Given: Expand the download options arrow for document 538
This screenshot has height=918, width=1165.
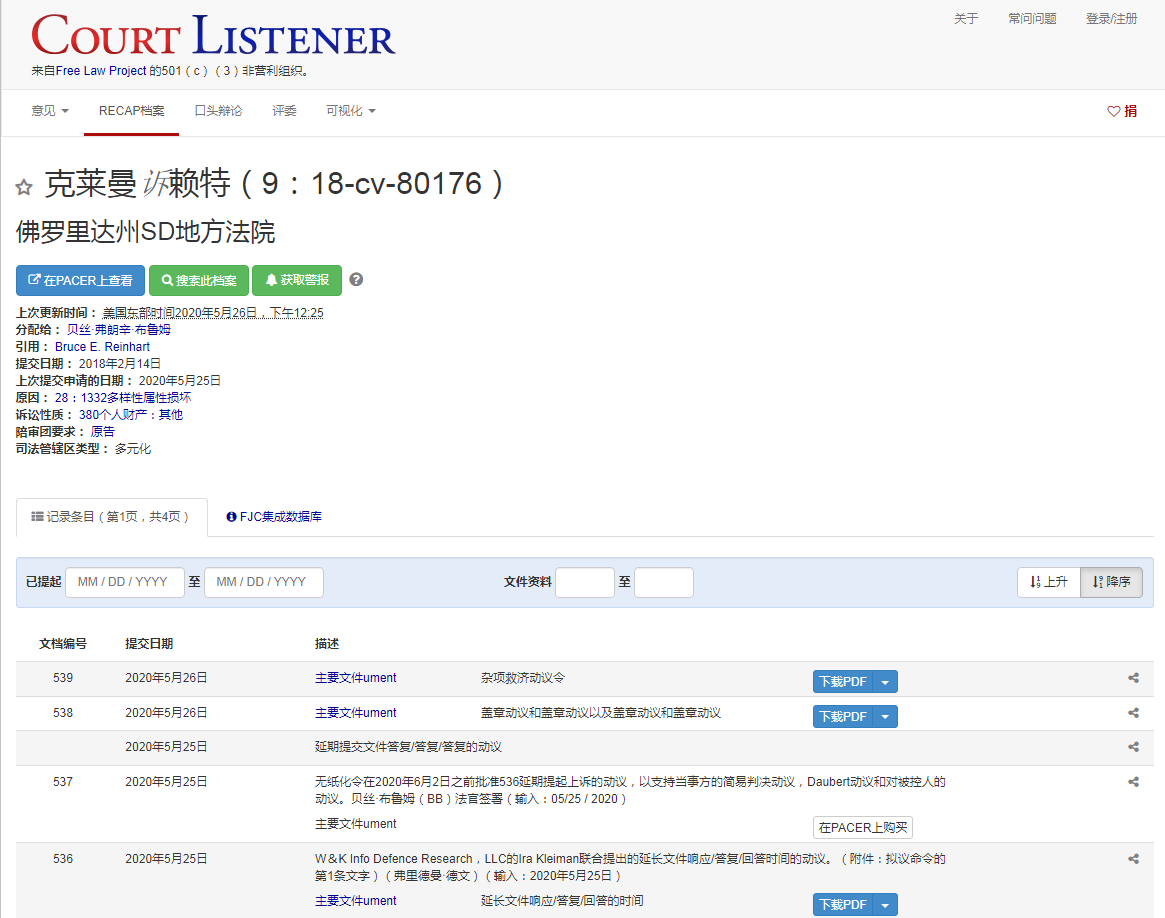Looking at the screenshot, I should [x=885, y=717].
